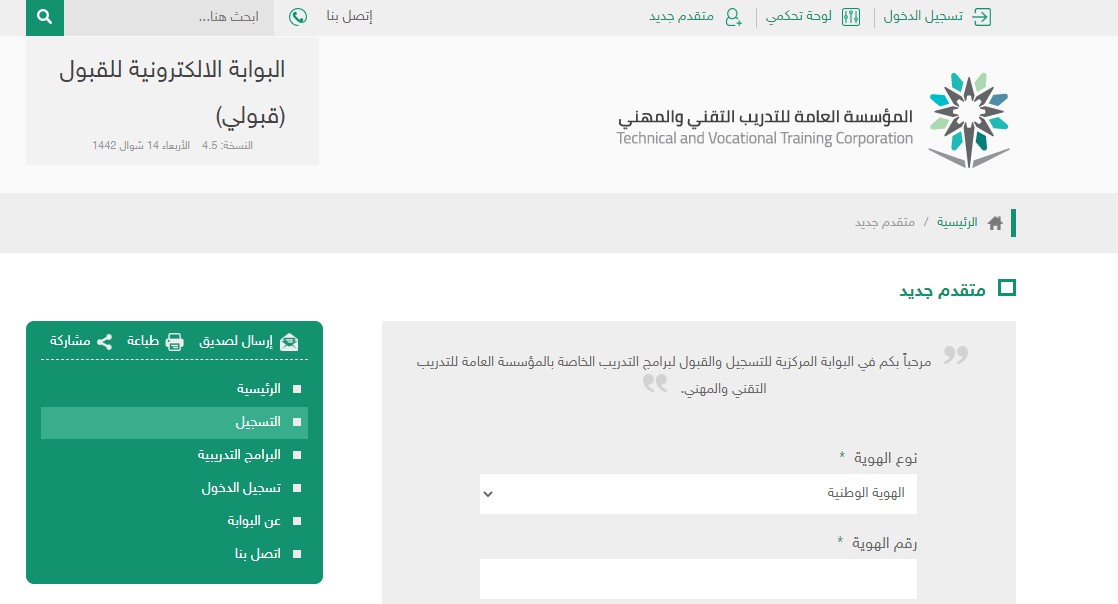1118x604 pixels.
Task: Click إتصل بنا link in top bar
Action: point(349,16)
